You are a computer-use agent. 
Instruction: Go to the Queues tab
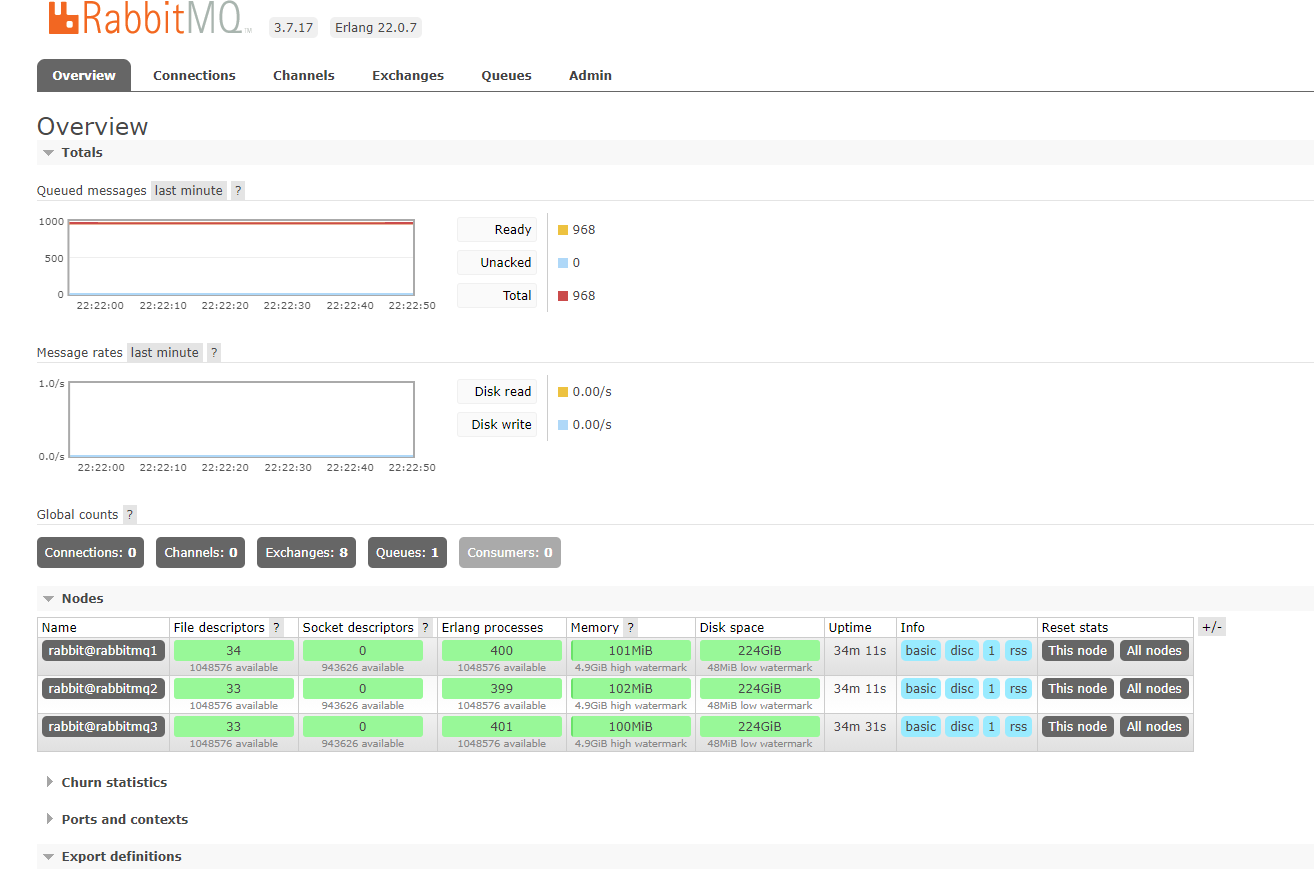(x=507, y=75)
